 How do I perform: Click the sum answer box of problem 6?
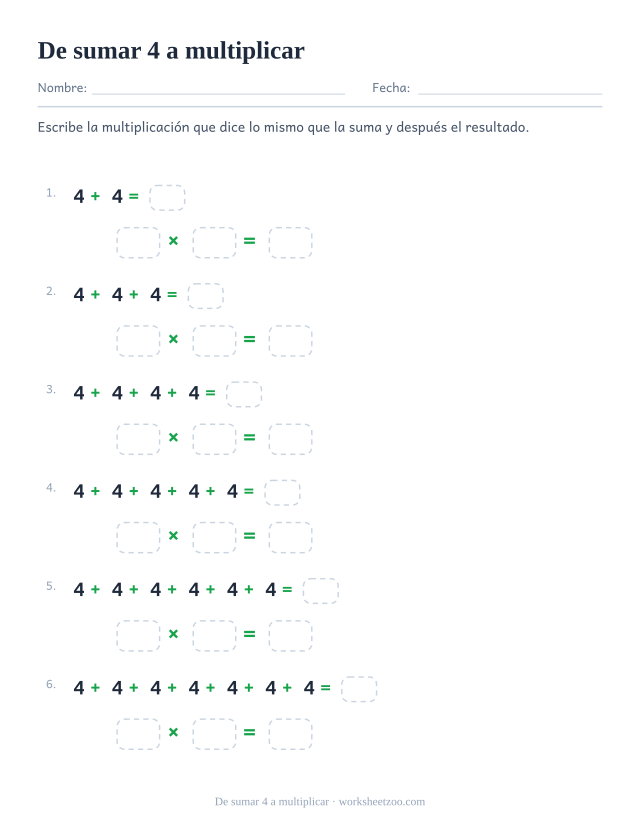359,689
